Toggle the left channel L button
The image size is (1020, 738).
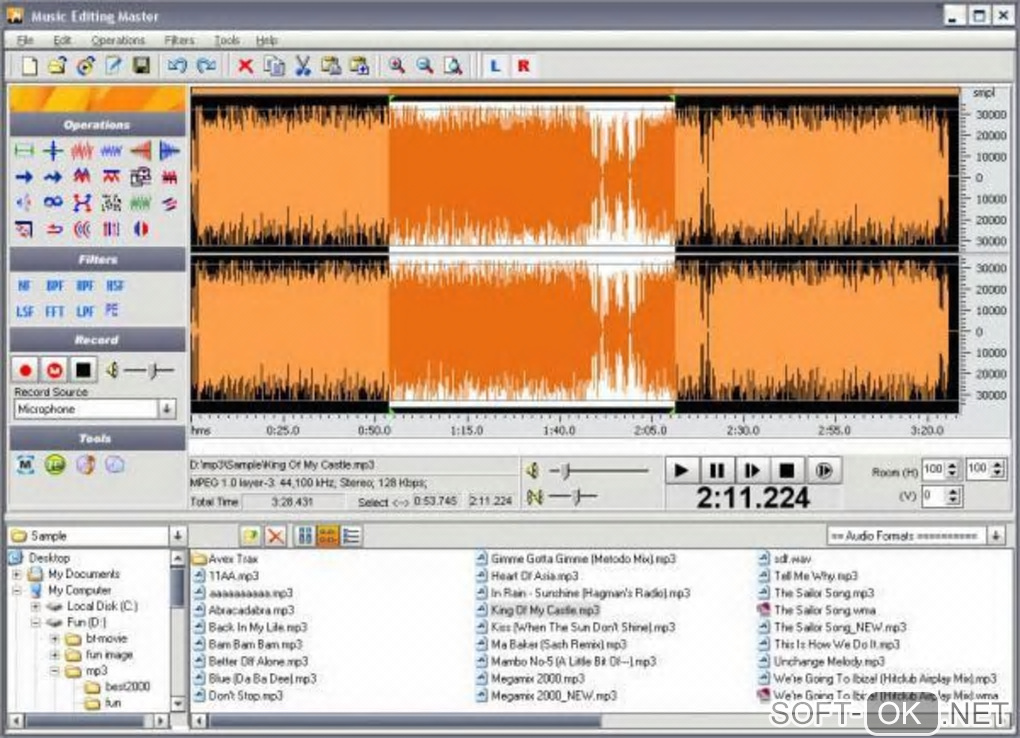click(494, 66)
